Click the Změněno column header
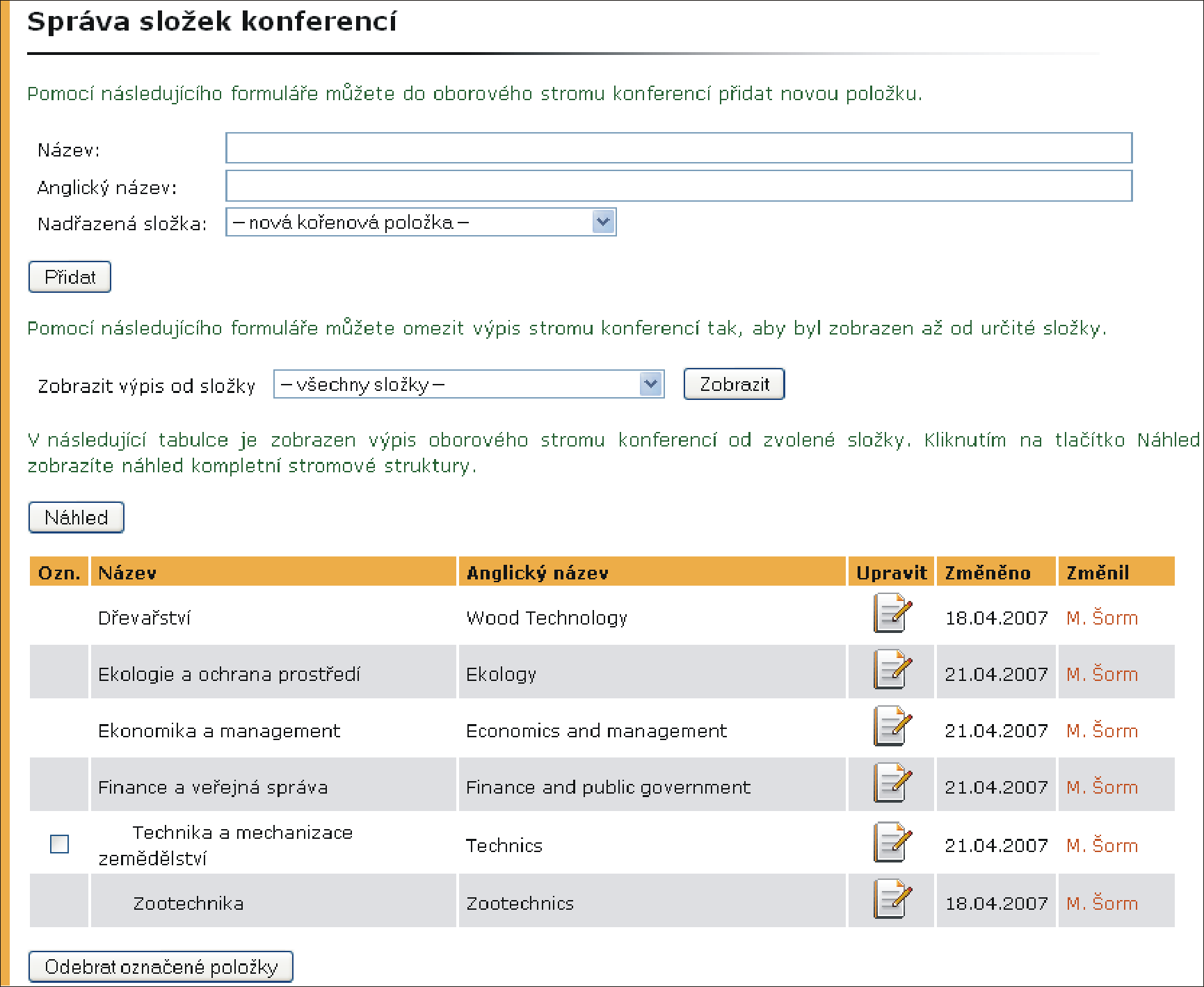Screen dimensions: 1204x987 [x=995, y=572]
